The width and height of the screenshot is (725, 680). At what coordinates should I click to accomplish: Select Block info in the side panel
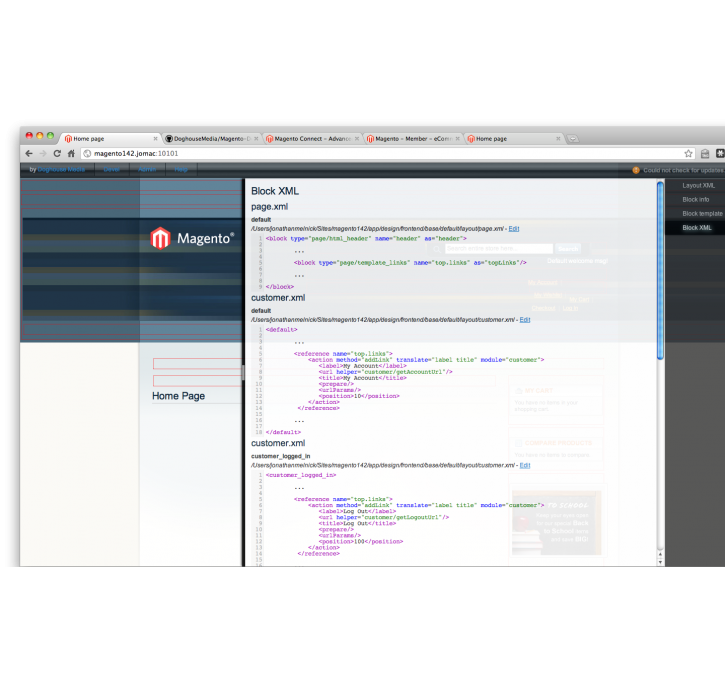click(695, 200)
